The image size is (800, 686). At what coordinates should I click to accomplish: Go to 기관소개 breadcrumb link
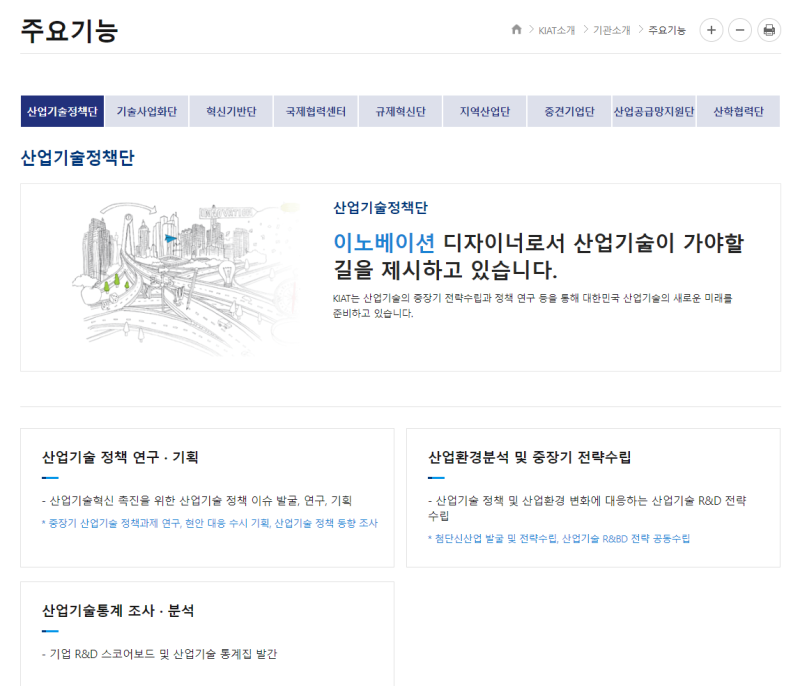[611, 30]
